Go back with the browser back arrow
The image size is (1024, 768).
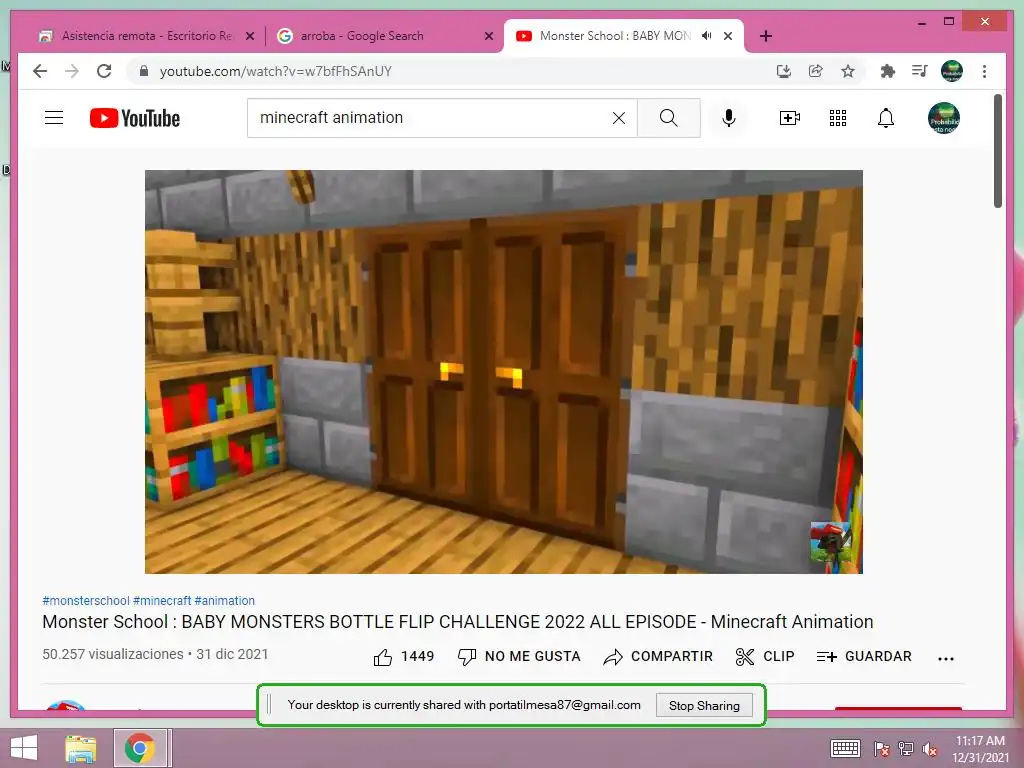40,71
